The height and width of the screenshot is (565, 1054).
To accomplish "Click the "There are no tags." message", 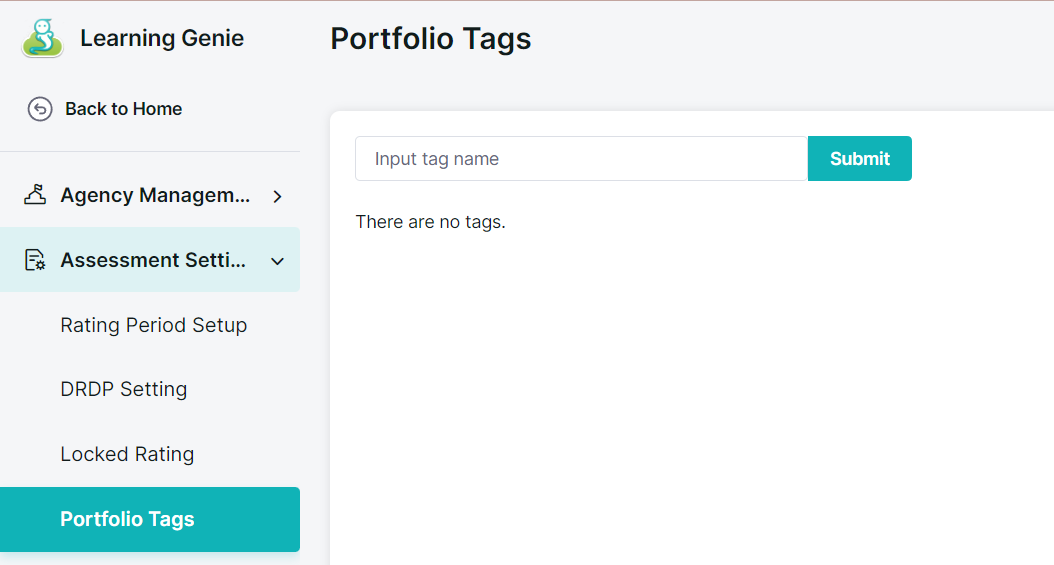I will [430, 222].
